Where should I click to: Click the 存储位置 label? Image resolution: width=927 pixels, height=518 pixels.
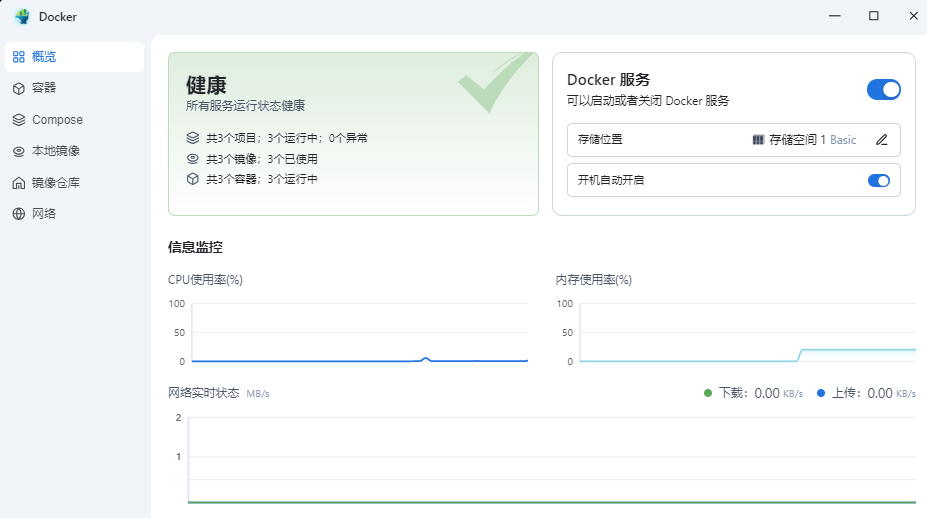point(600,140)
